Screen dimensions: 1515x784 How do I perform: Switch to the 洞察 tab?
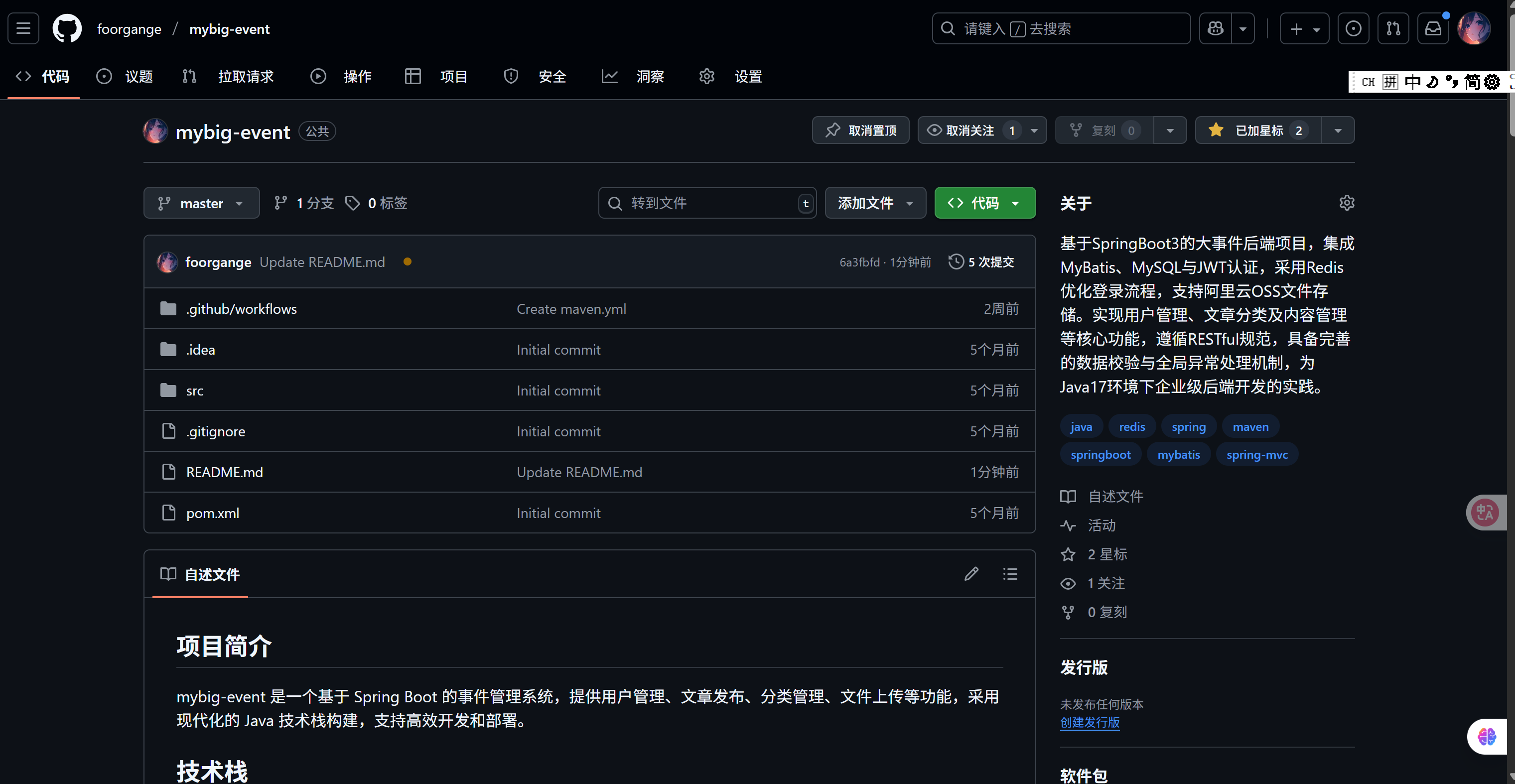point(633,77)
